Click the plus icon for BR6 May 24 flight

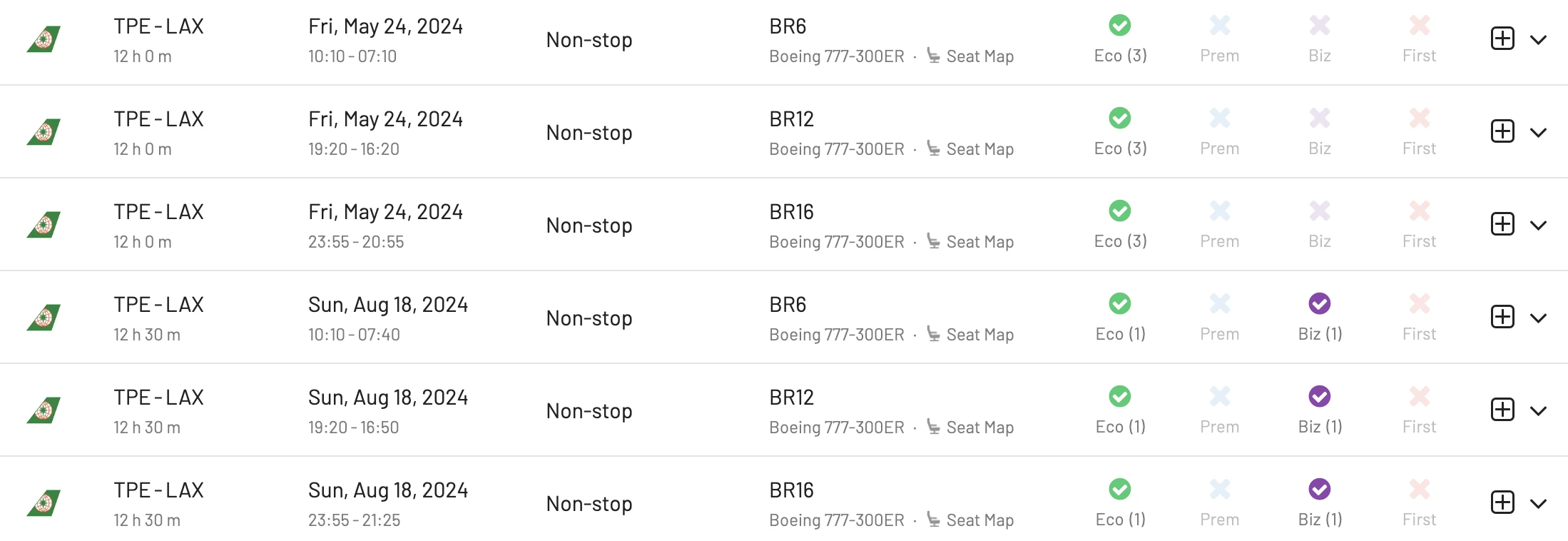pyautogui.click(x=1502, y=39)
